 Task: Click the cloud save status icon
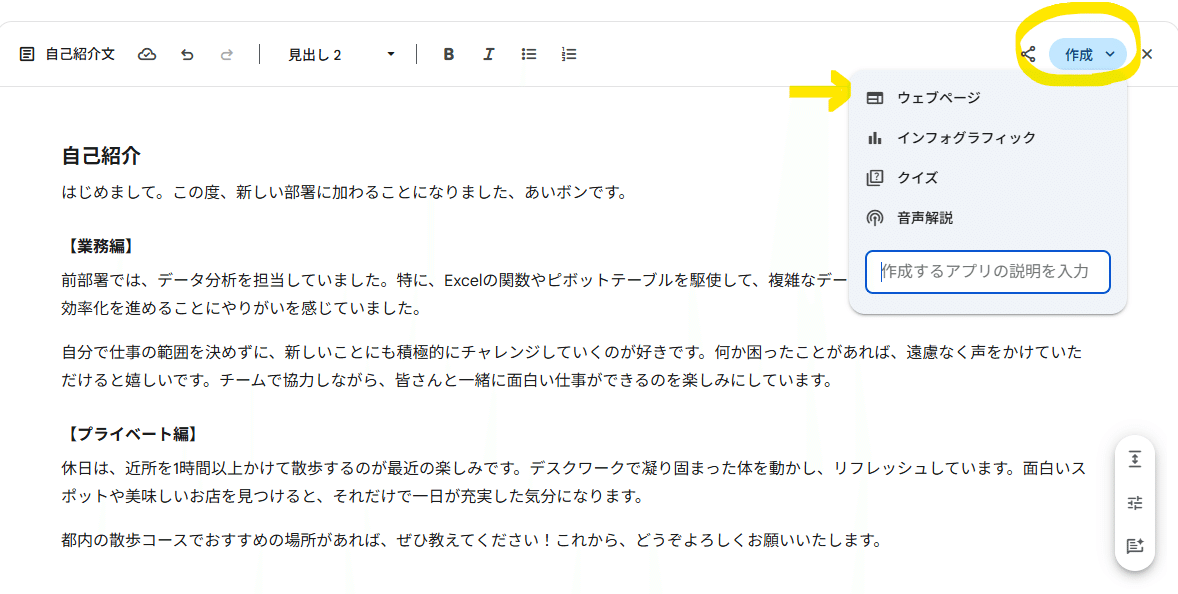click(x=147, y=54)
